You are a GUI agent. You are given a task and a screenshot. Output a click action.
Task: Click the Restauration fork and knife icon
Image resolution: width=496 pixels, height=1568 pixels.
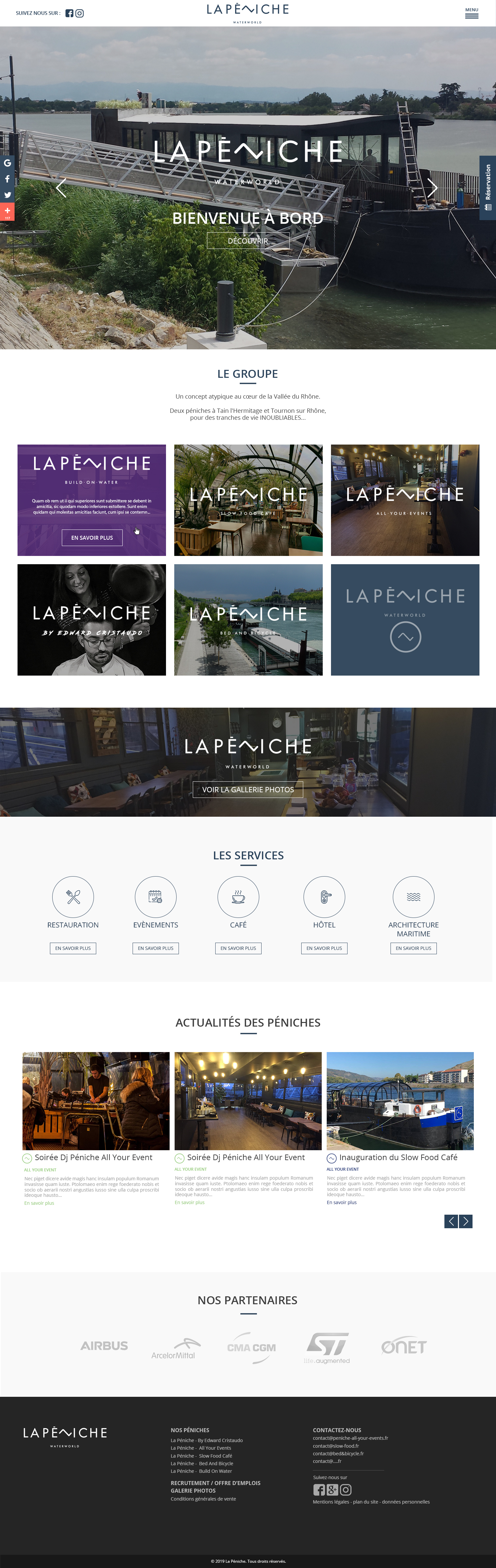[x=73, y=897]
